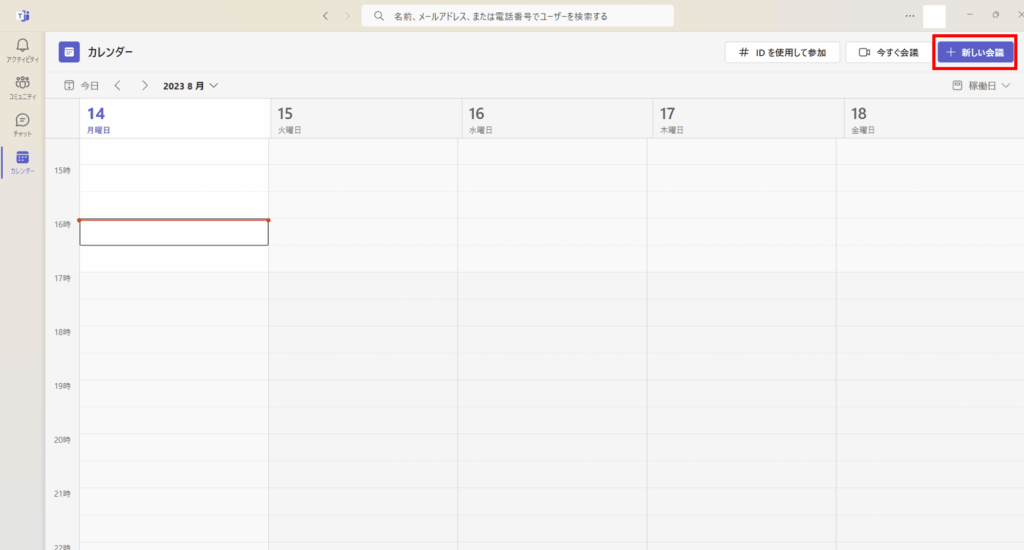Image resolution: width=1024 pixels, height=550 pixels.
Task: Click the Teams logo icon
Action: pyautogui.click(x=23, y=16)
